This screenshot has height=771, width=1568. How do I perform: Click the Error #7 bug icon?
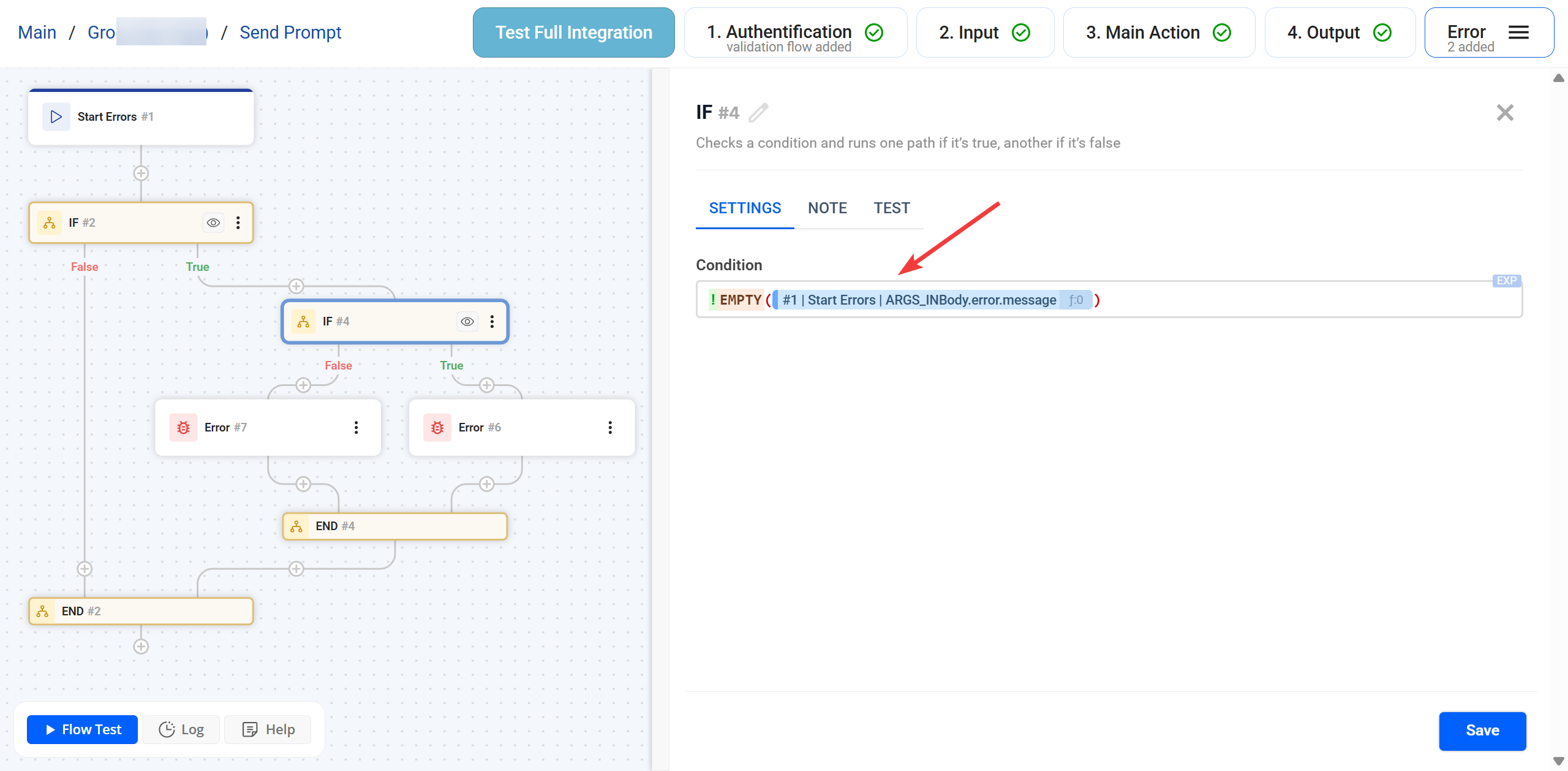click(x=183, y=428)
